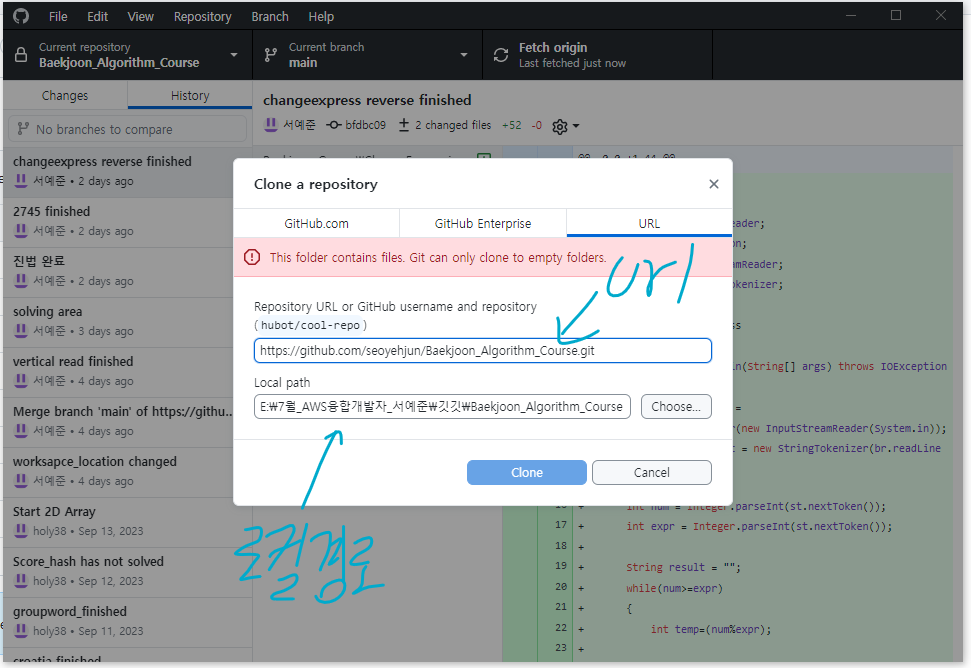The image size is (971, 668).
Task: Select the URL tab in clone dialog
Action: (x=650, y=223)
